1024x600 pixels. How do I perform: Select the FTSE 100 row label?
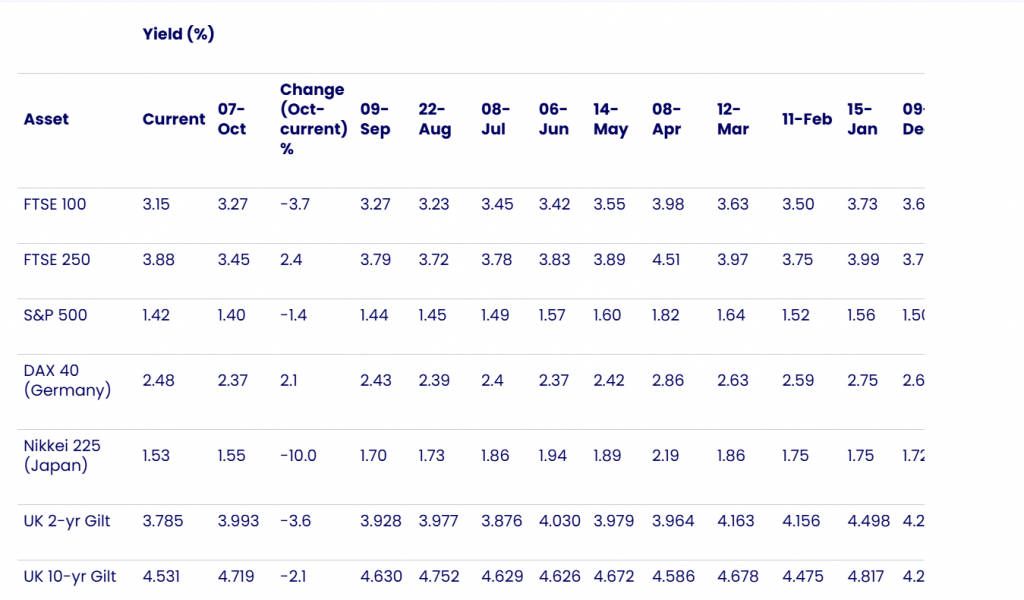pyautogui.click(x=55, y=204)
